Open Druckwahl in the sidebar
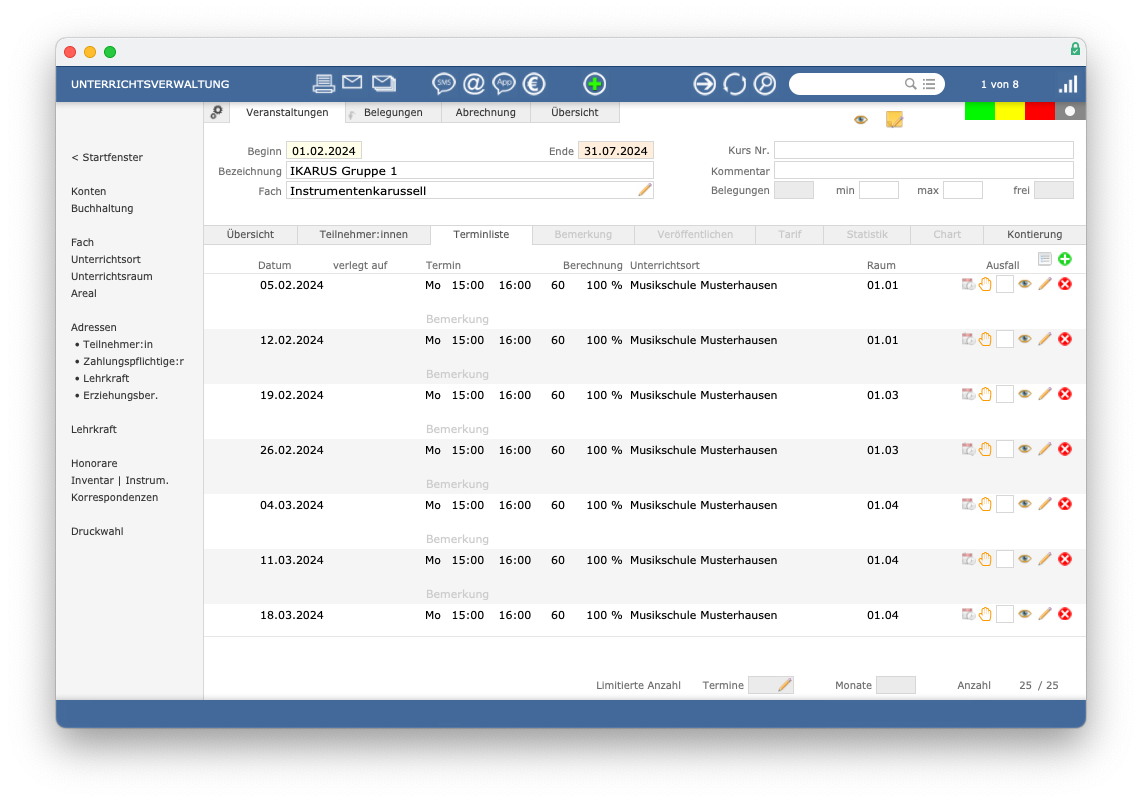This screenshot has height=802, width=1142. pos(97,531)
